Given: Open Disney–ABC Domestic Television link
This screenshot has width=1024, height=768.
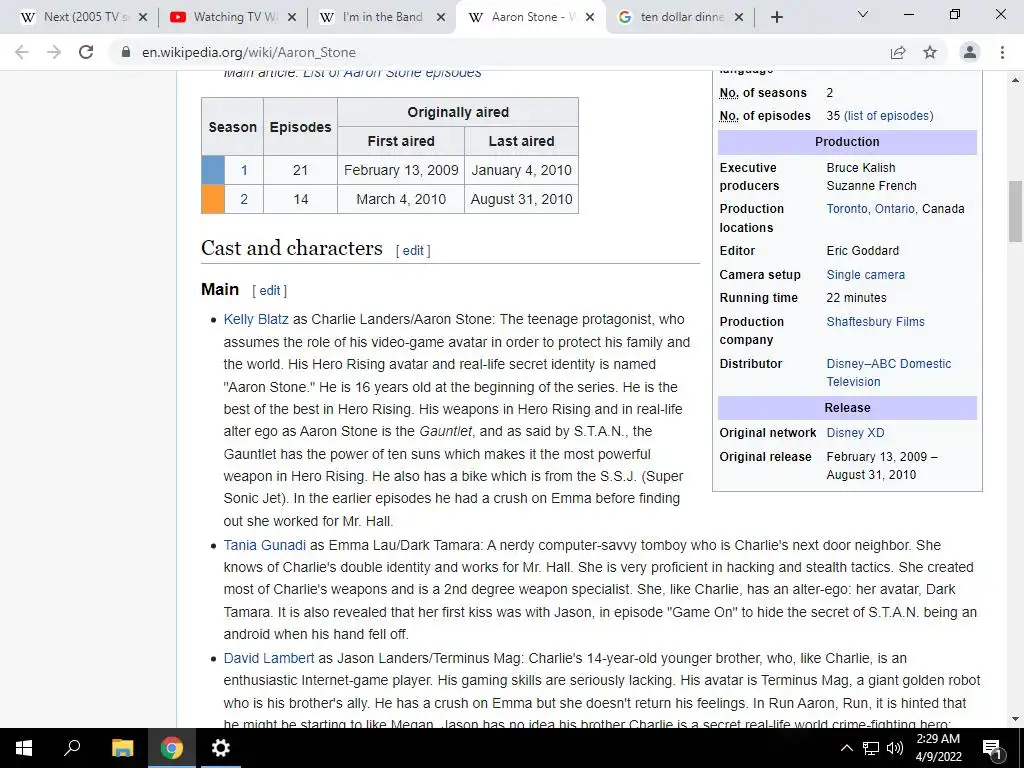Looking at the screenshot, I should click(x=889, y=372).
